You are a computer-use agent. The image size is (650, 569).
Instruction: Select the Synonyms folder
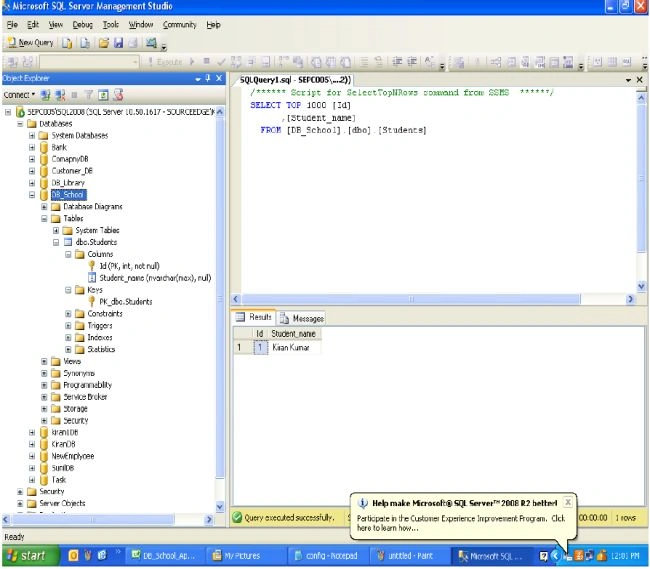79,373
